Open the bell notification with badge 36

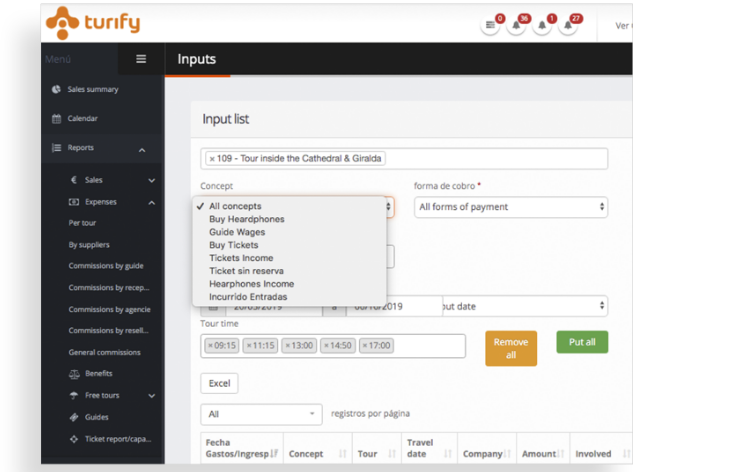[x=516, y=25]
